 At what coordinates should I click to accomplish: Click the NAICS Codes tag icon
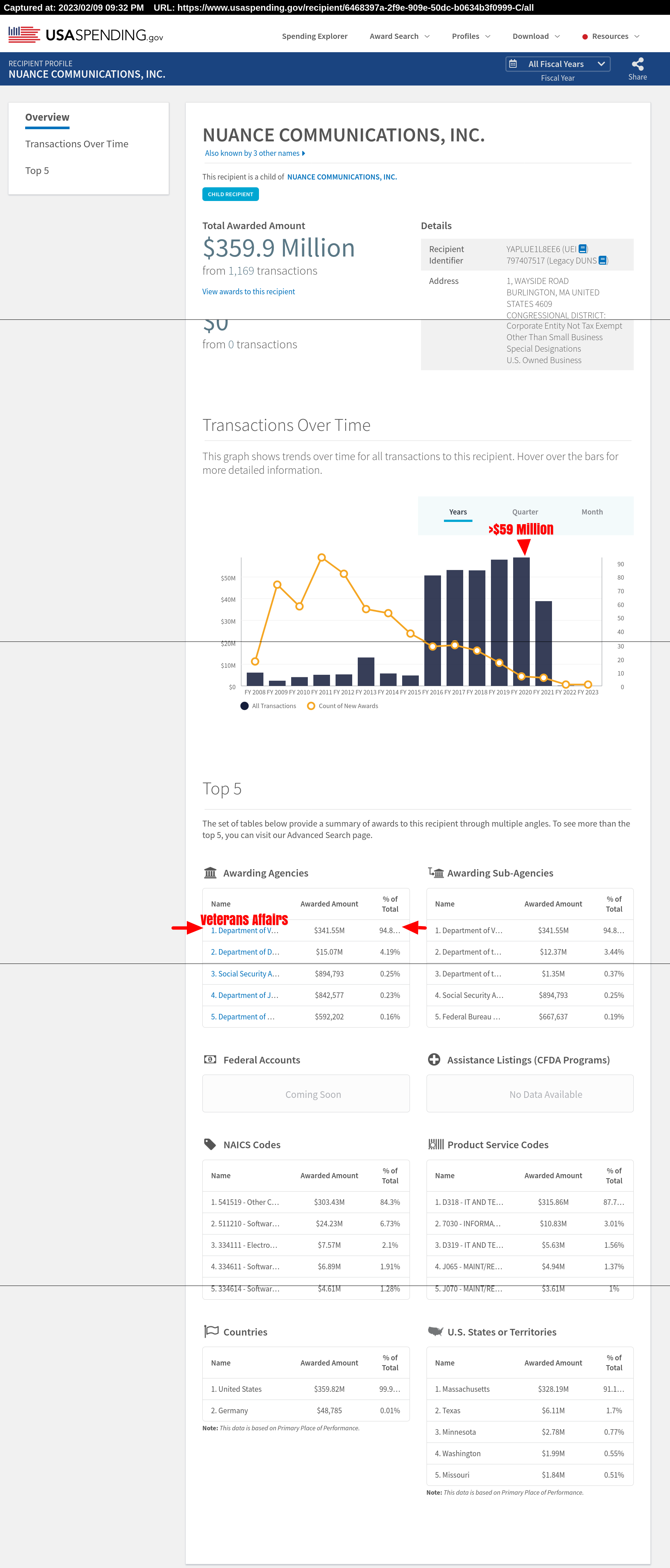(210, 1144)
